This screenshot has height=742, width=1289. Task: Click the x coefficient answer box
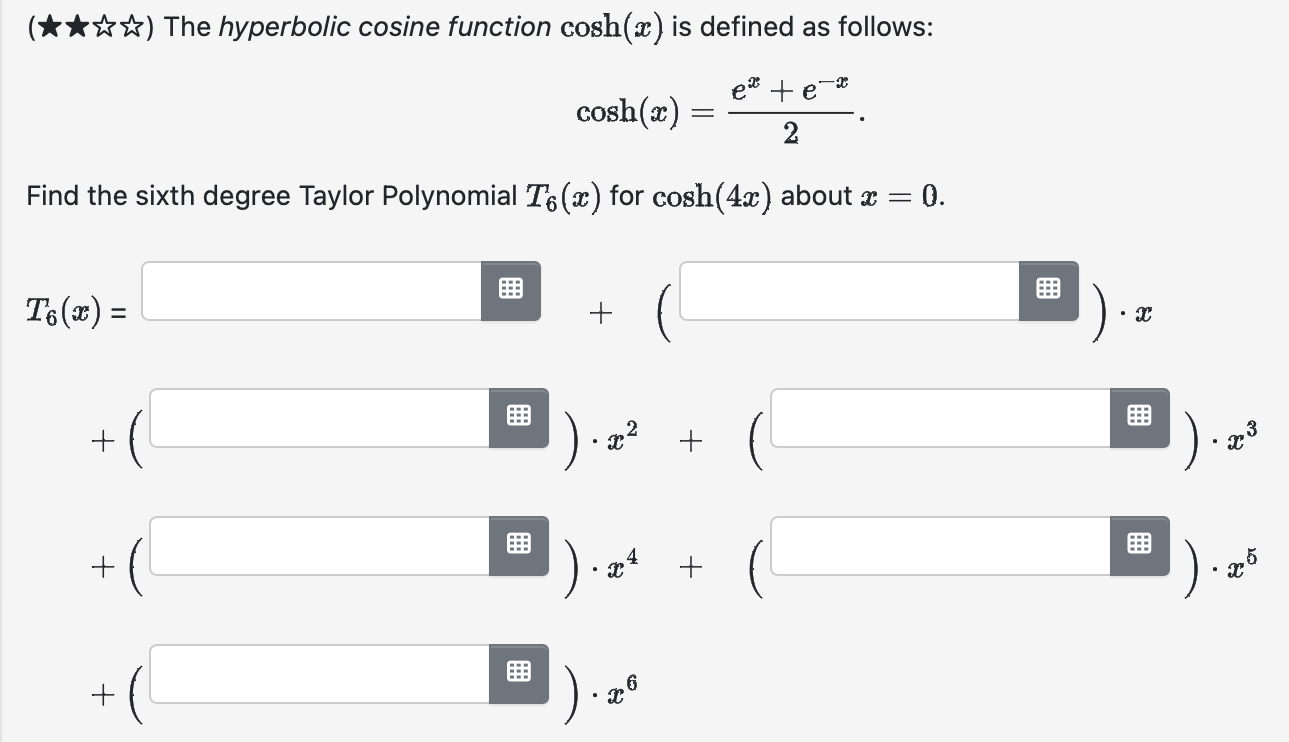pos(850,291)
